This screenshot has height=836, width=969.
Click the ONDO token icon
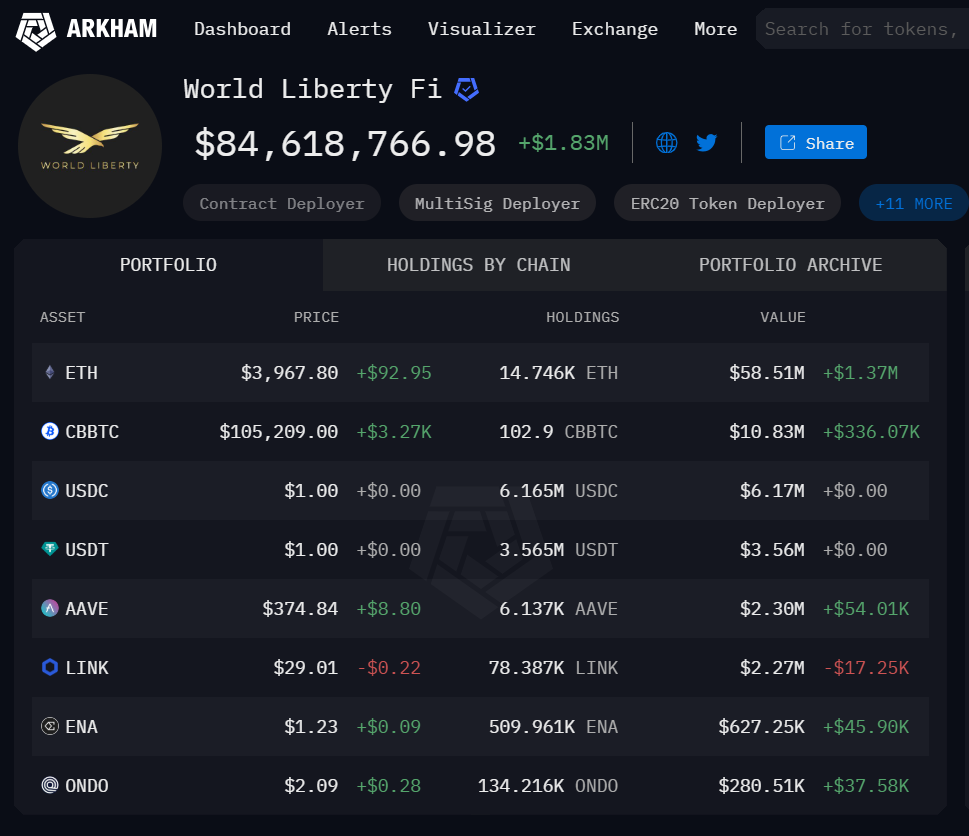[50, 785]
